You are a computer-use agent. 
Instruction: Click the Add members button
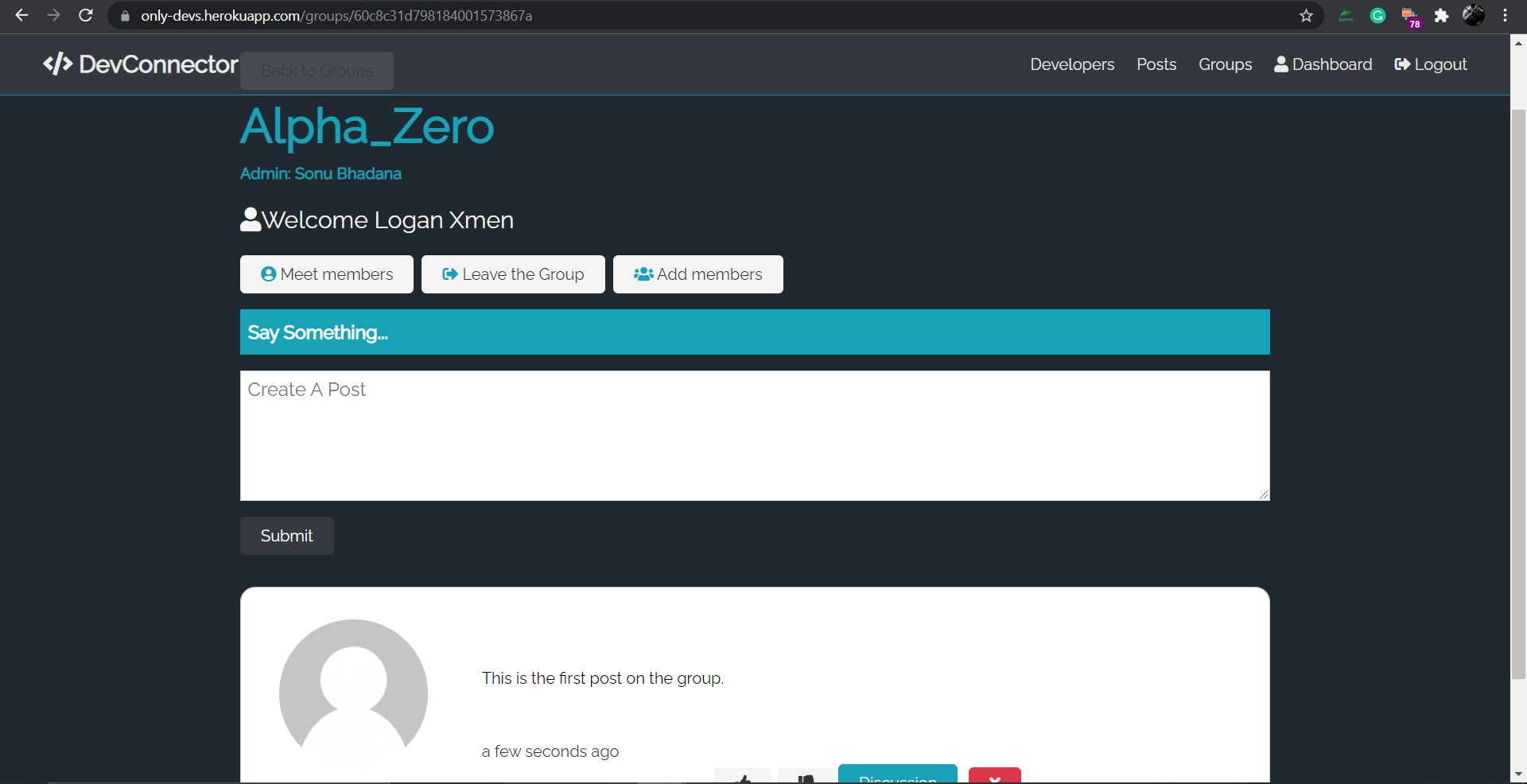click(698, 274)
